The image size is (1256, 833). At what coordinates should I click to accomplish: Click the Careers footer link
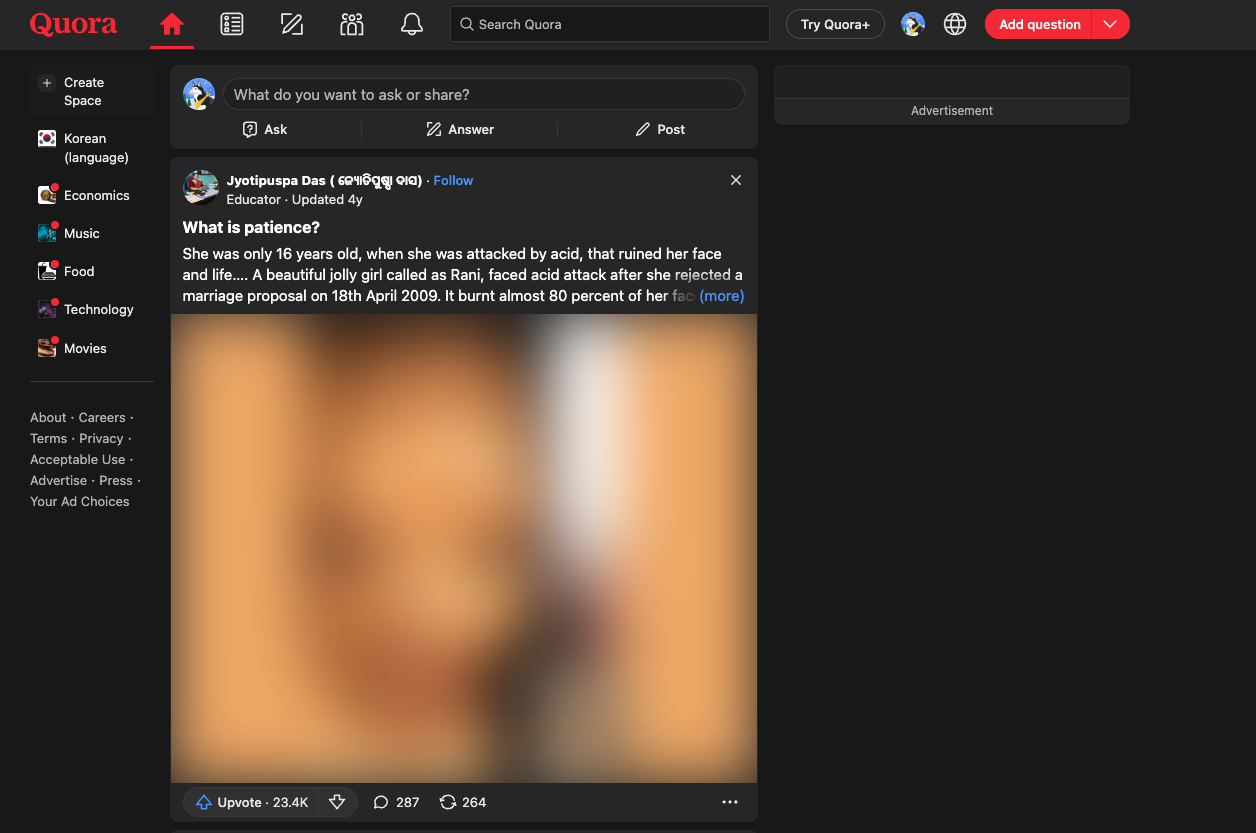click(102, 418)
